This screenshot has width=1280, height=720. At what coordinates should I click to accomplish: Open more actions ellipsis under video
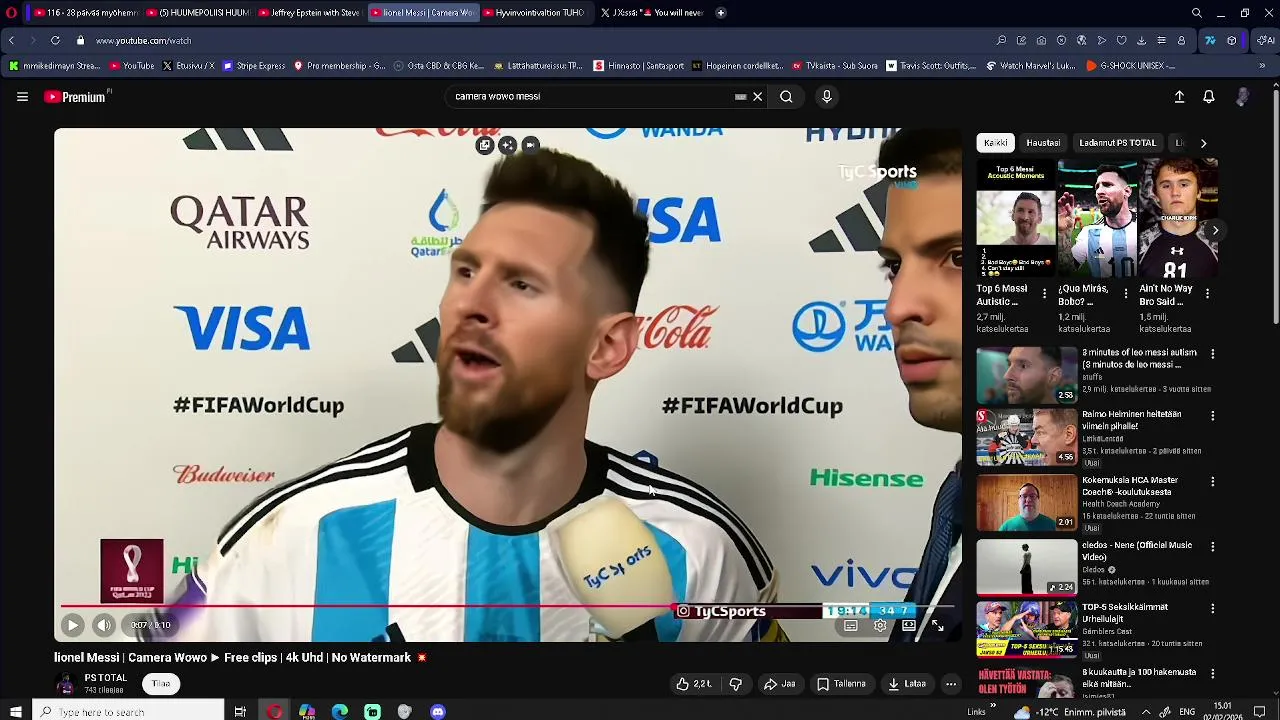click(951, 684)
